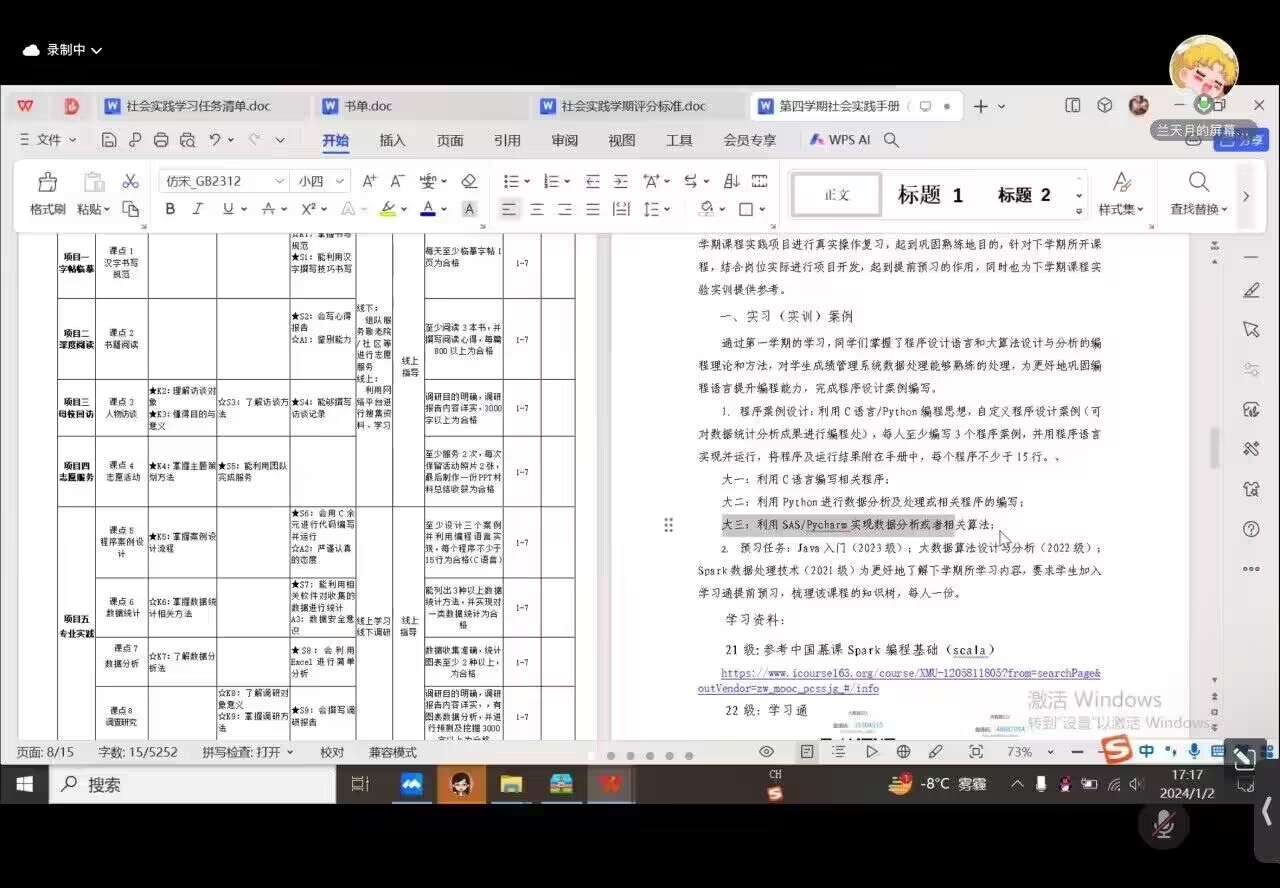The width and height of the screenshot is (1280, 888).
Task: Click the eraser Clear Formatting icon
Action: (x=468, y=181)
